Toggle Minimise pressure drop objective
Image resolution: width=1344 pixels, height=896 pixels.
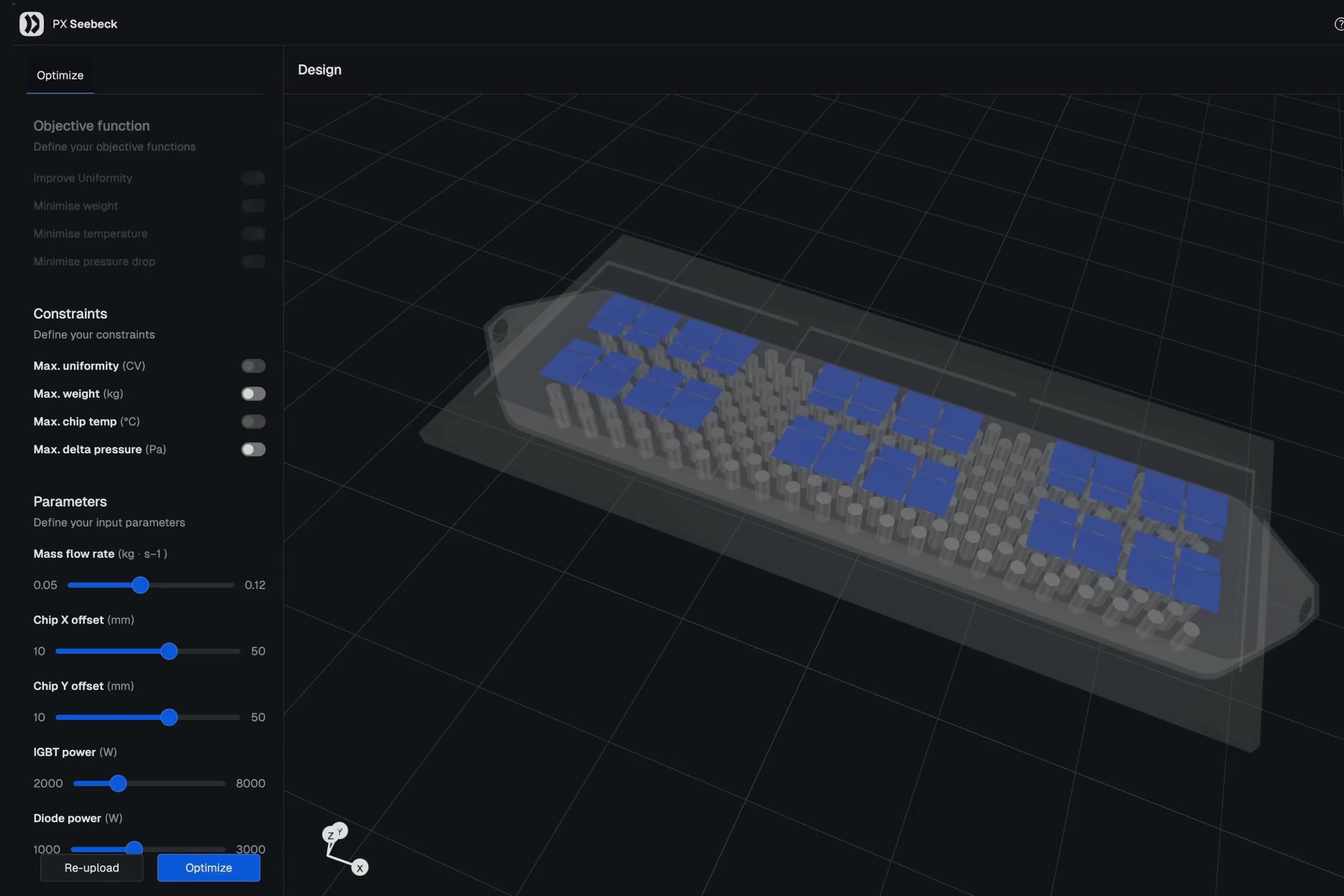click(x=253, y=261)
